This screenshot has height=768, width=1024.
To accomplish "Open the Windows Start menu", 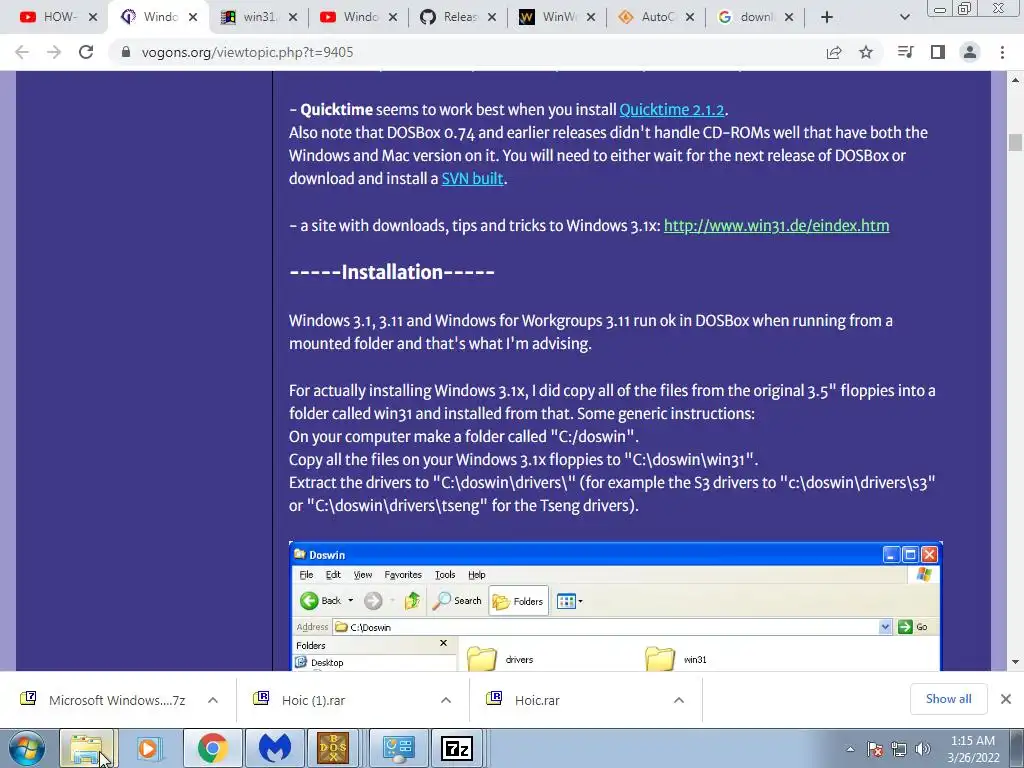I will point(26,748).
